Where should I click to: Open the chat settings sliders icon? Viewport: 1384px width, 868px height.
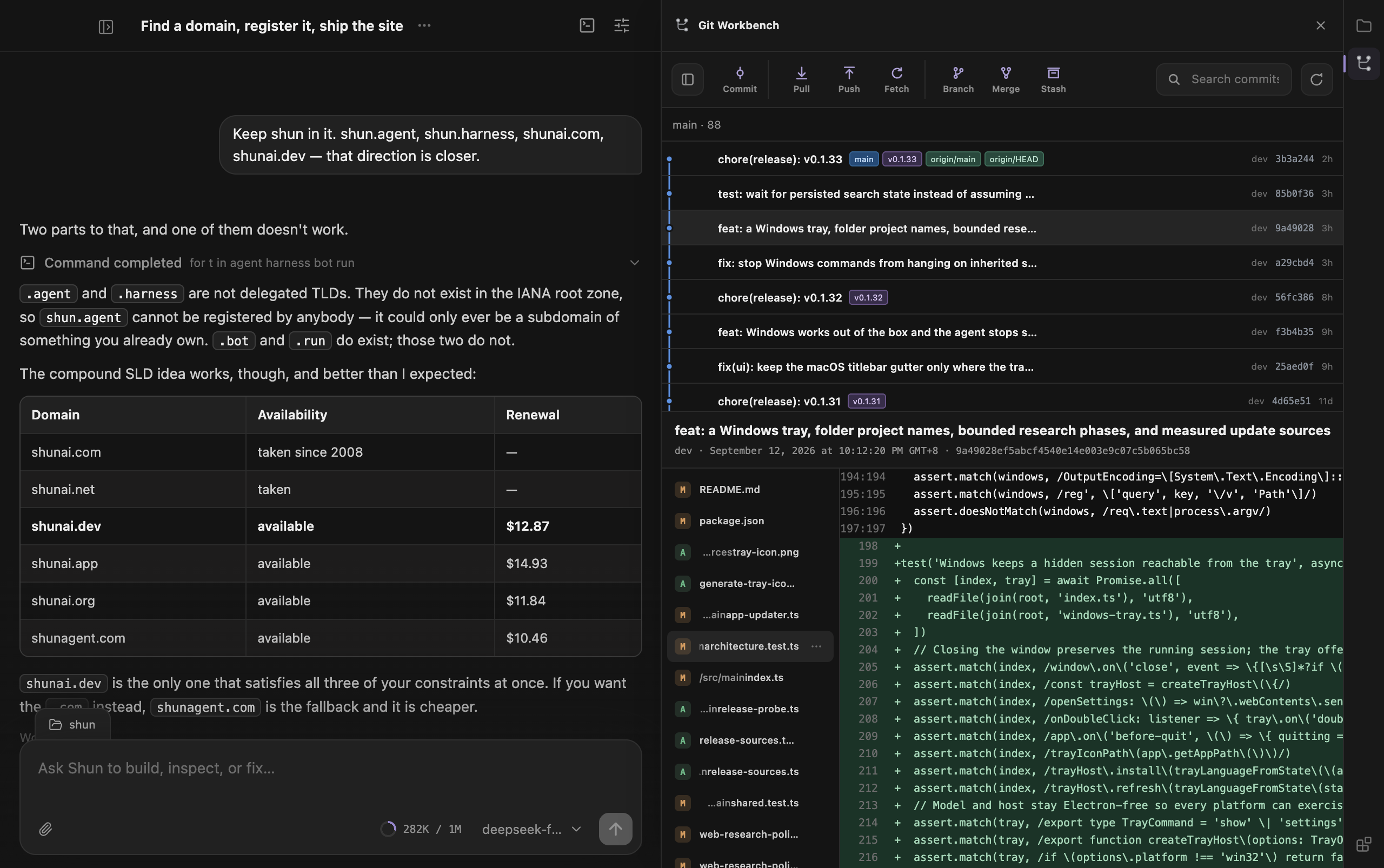621,25
